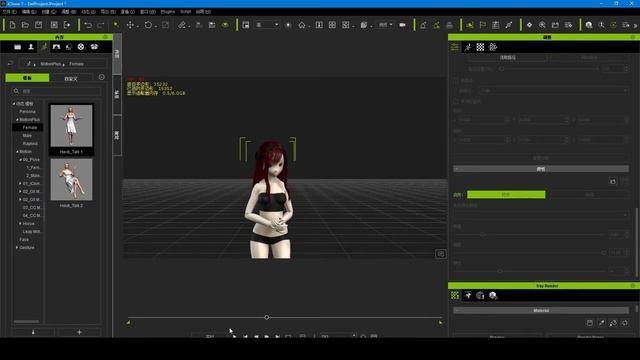640x360 pixels.
Task: Select the Move tool in toolbar
Action: pyautogui.click(x=130, y=25)
